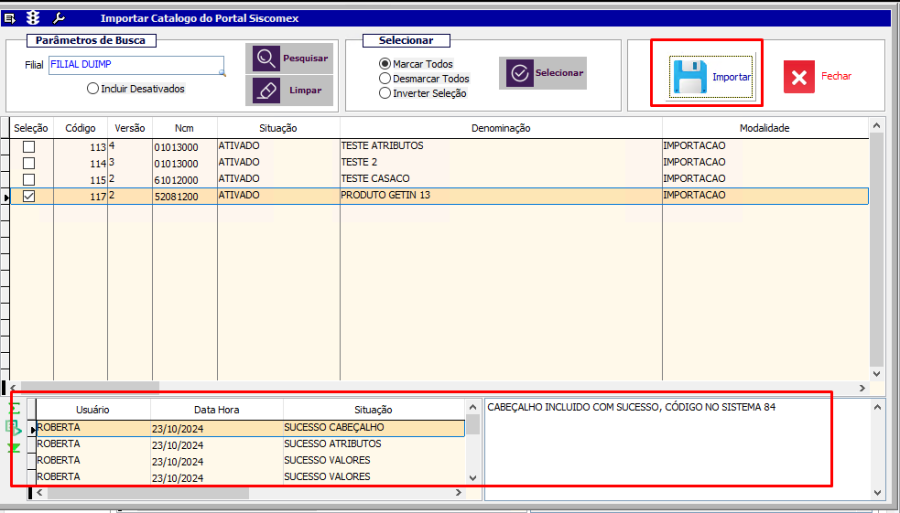Click the Pesquisar magnifier icon

point(266,58)
